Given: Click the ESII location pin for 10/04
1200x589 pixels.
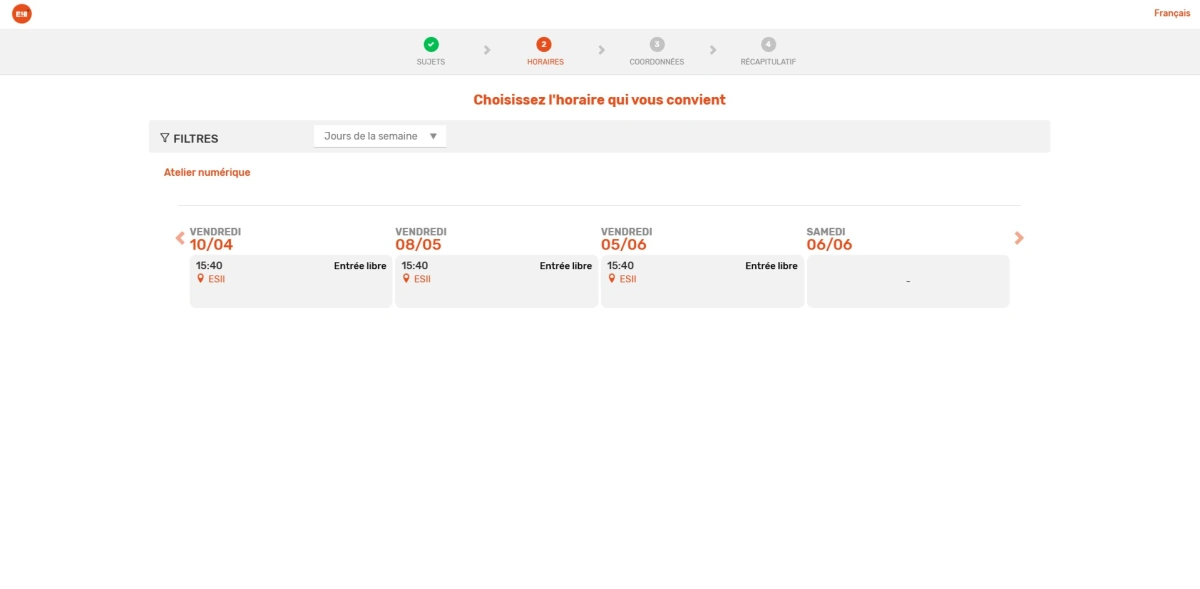Looking at the screenshot, I should click(200, 279).
